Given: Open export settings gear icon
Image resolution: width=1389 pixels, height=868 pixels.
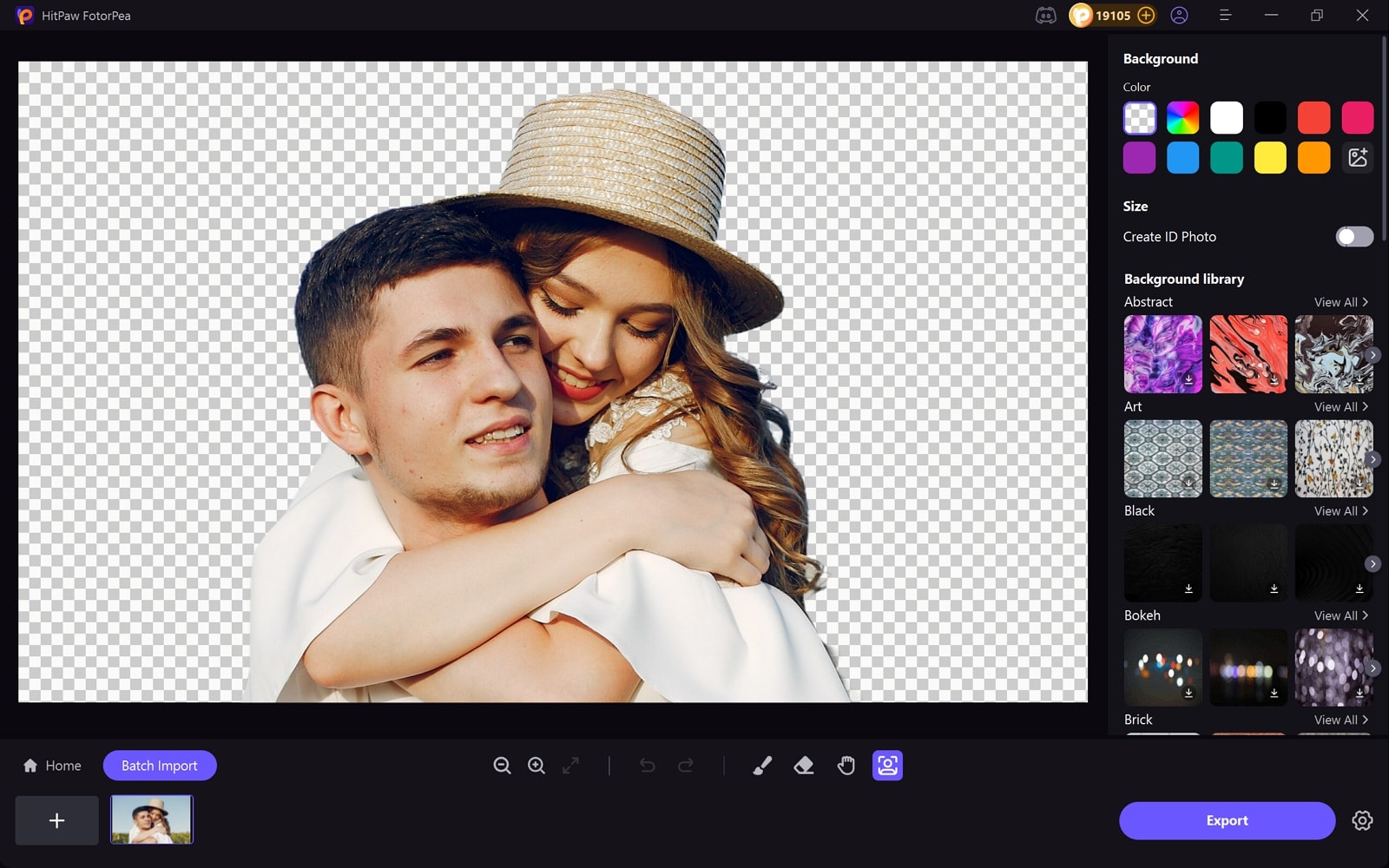Looking at the screenshot, I should (1362, 820).
